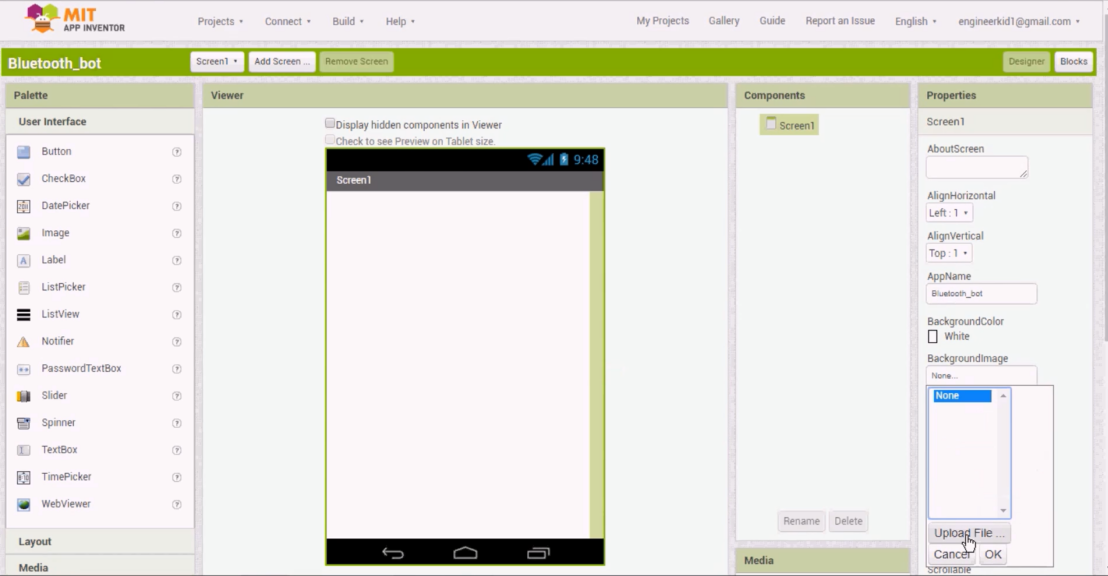Click the Delete component button
This screenshot has height=576, width=1108.
pyautogui.click(x=848, y=521)
